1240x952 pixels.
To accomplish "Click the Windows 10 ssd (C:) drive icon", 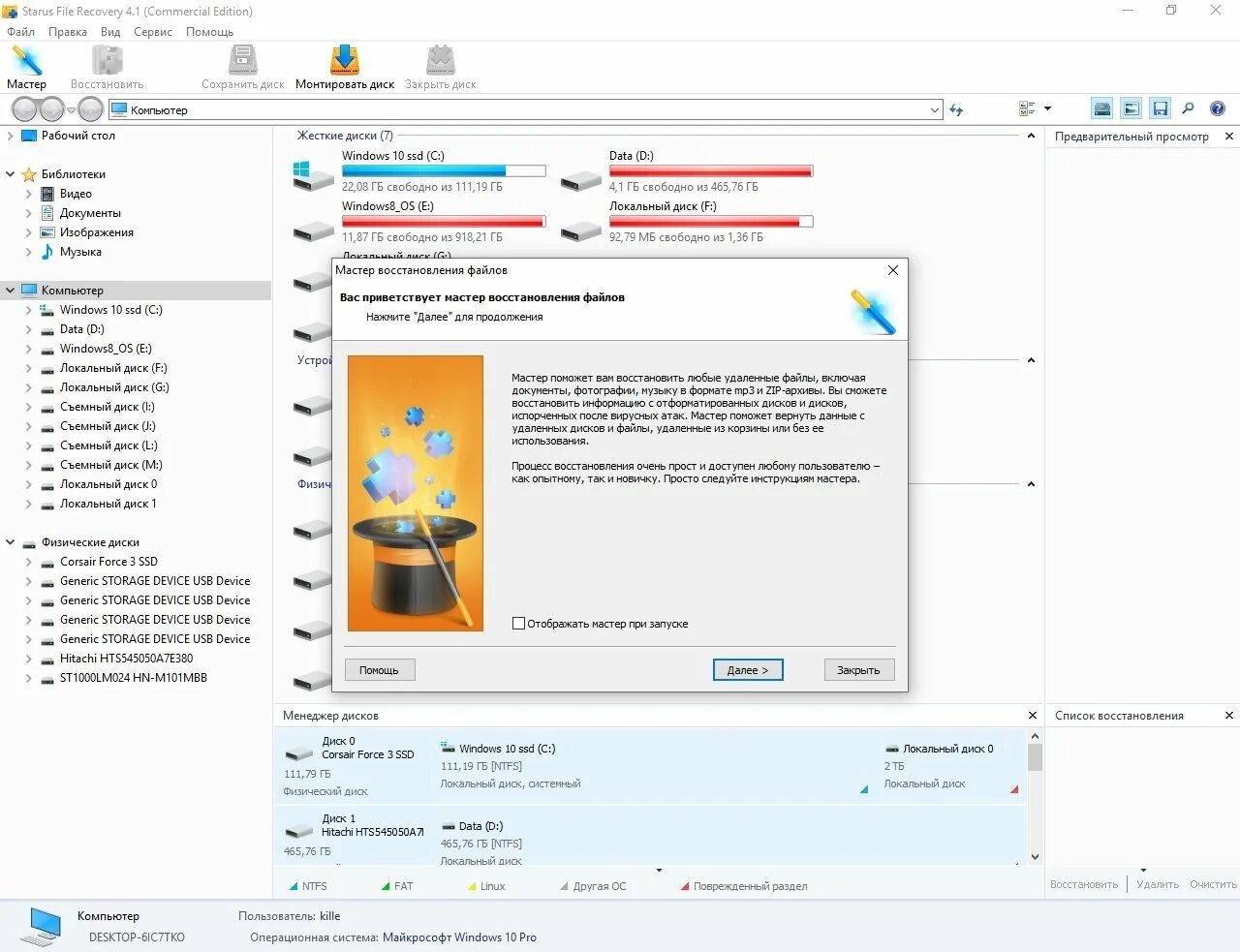I will tap(313, 175).
